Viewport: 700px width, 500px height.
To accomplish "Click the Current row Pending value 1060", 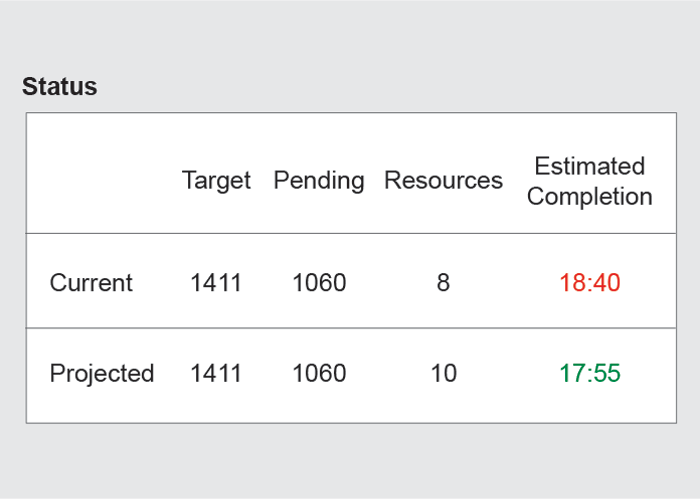I will [x=319, y=283].
